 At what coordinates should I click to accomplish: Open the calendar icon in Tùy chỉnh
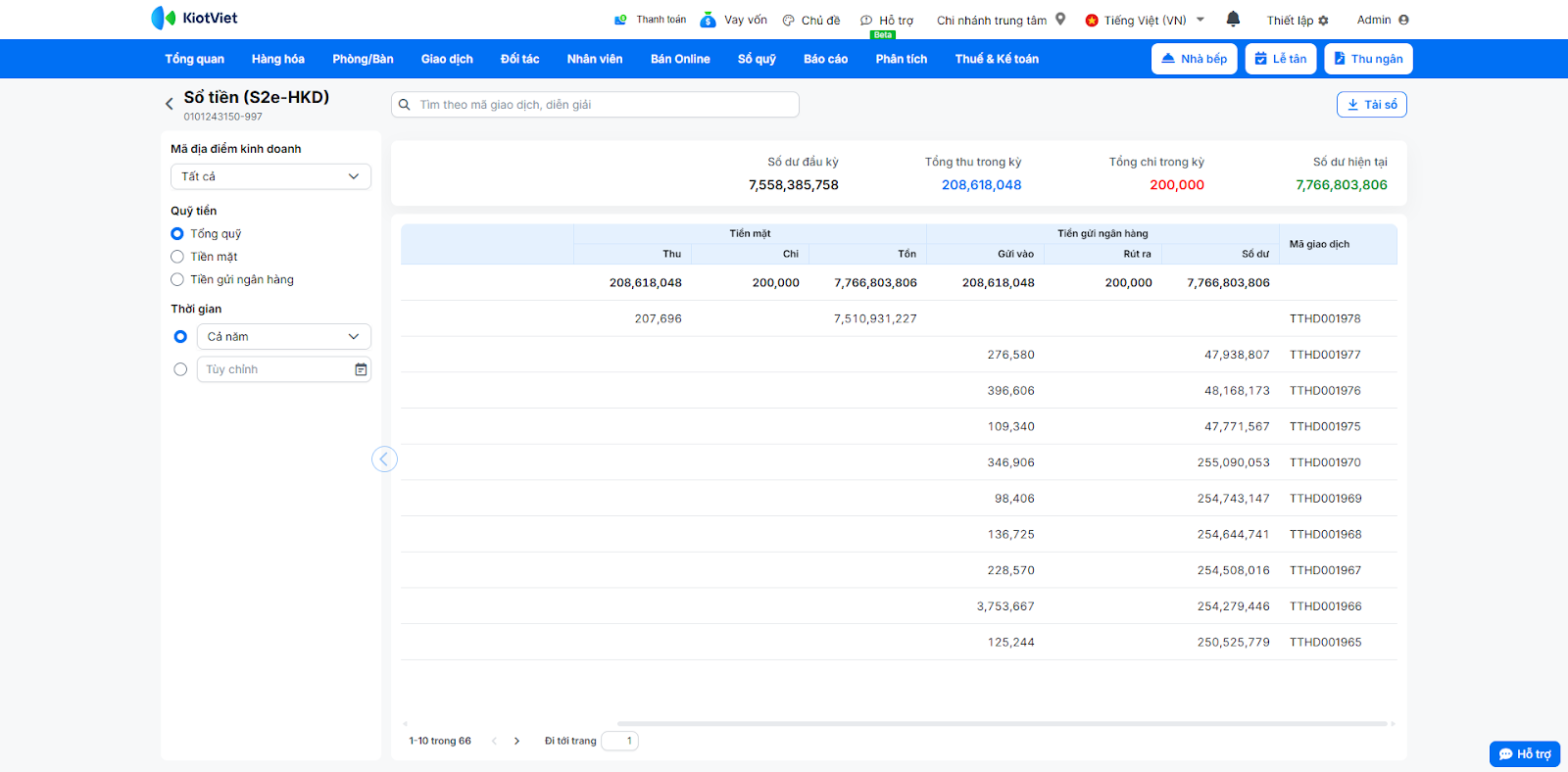click(x=361, y=369)
